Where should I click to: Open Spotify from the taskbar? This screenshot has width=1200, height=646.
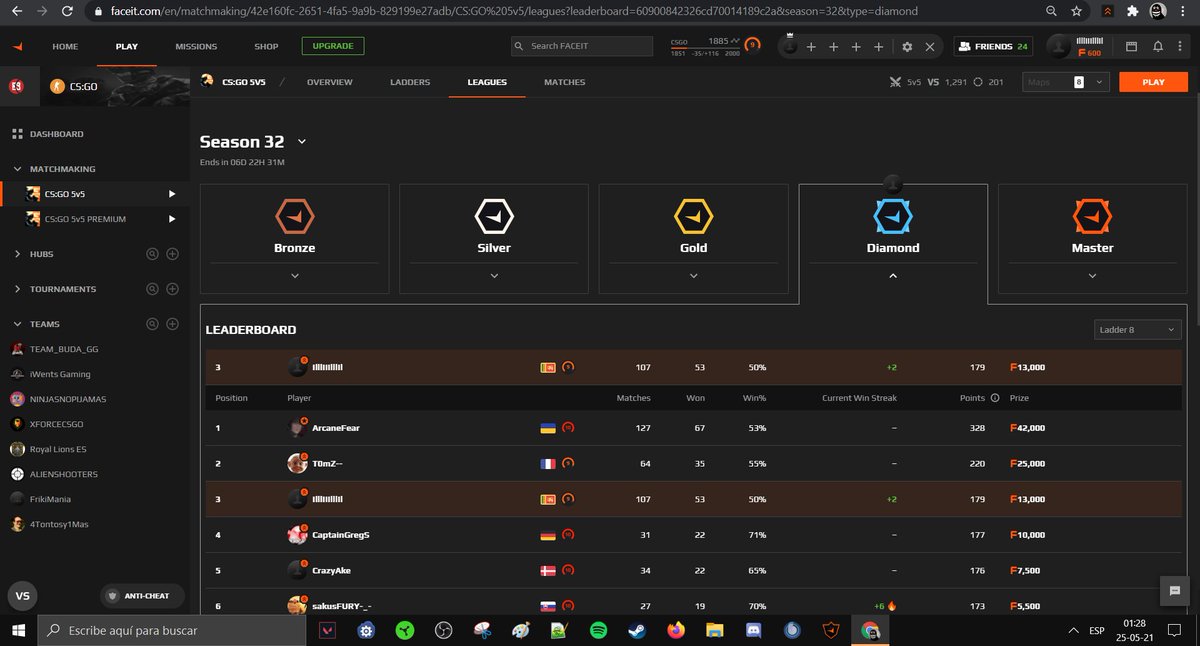(598, 631)
